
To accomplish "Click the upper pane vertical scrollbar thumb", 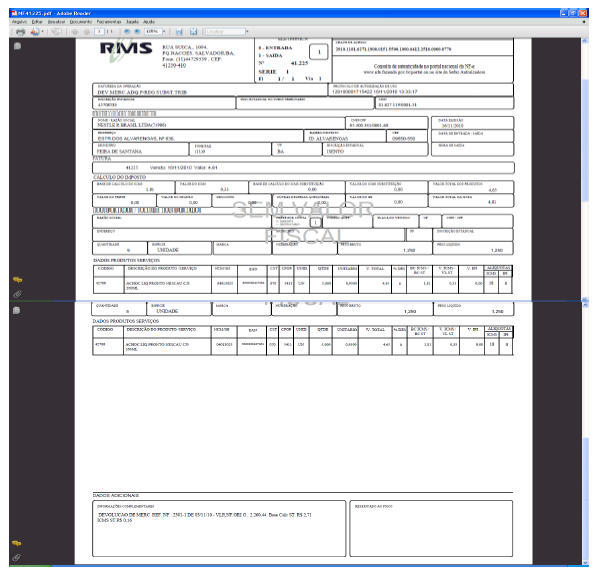I will pyautogui.click(x=585, y=140).
